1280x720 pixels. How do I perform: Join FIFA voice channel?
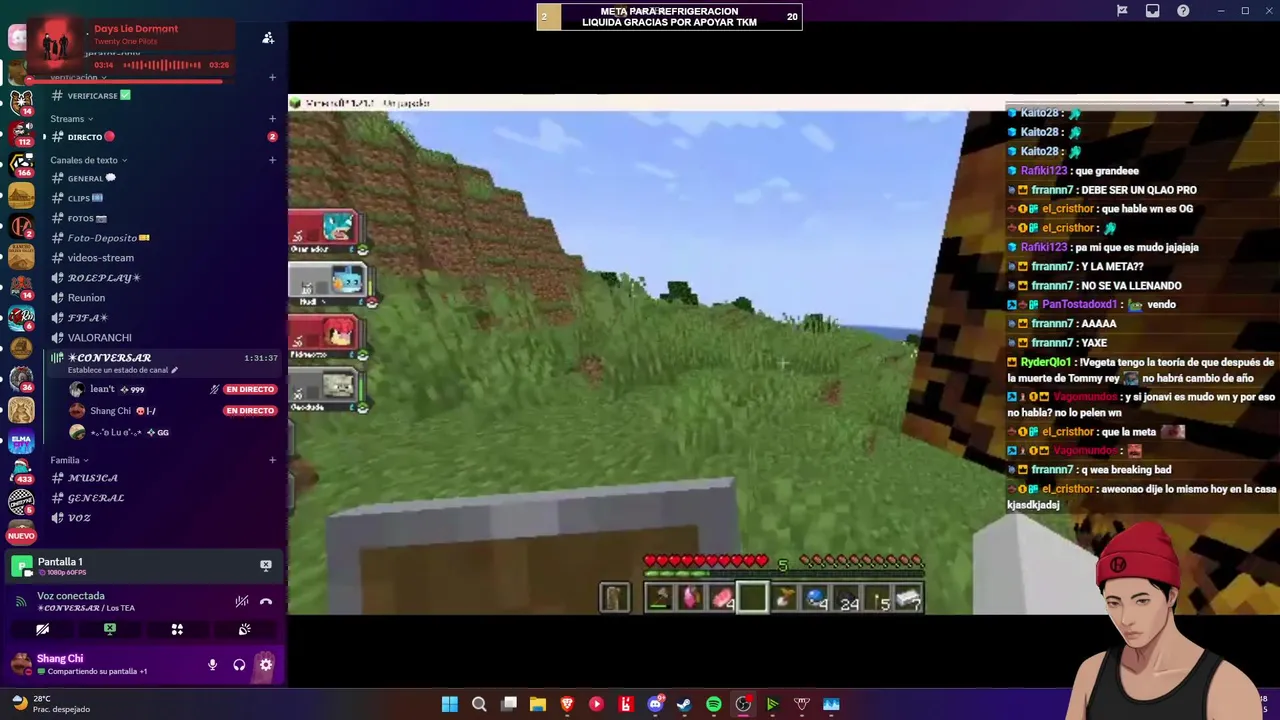163,318
